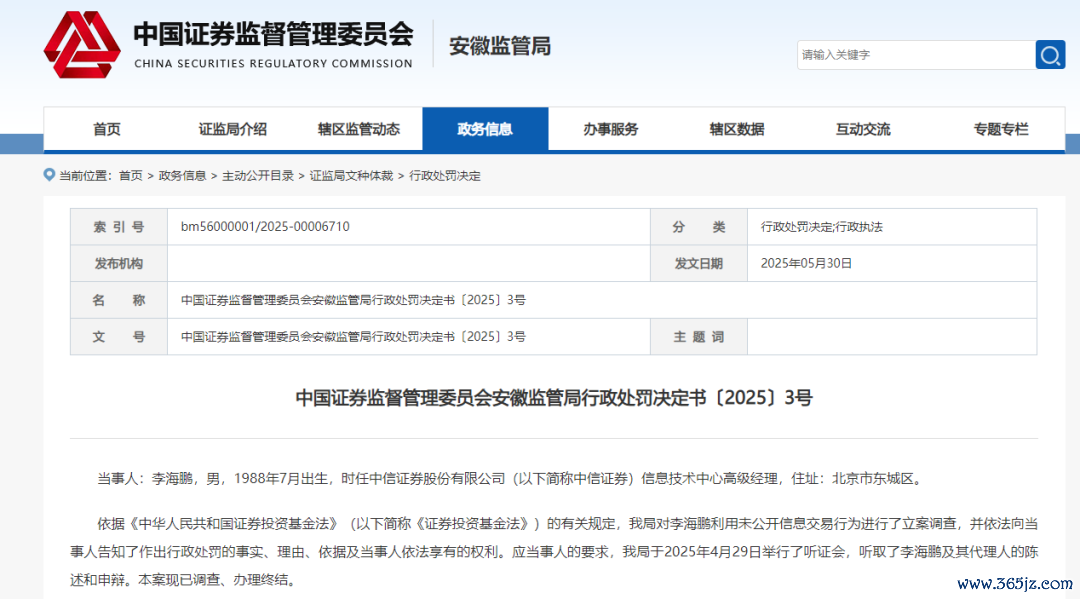Open the 专题专栏 section
The image size is (1080, 599).
[x=1000, y=128]
